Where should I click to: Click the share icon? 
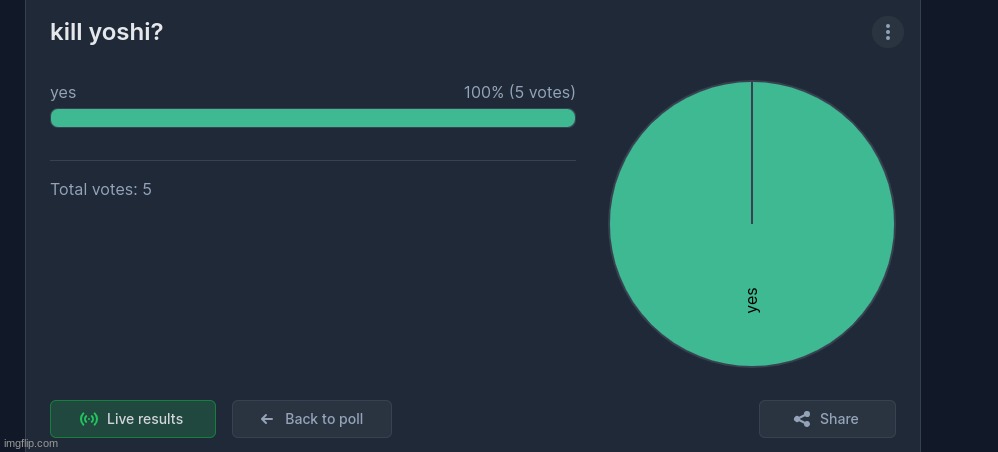[802, 419]
